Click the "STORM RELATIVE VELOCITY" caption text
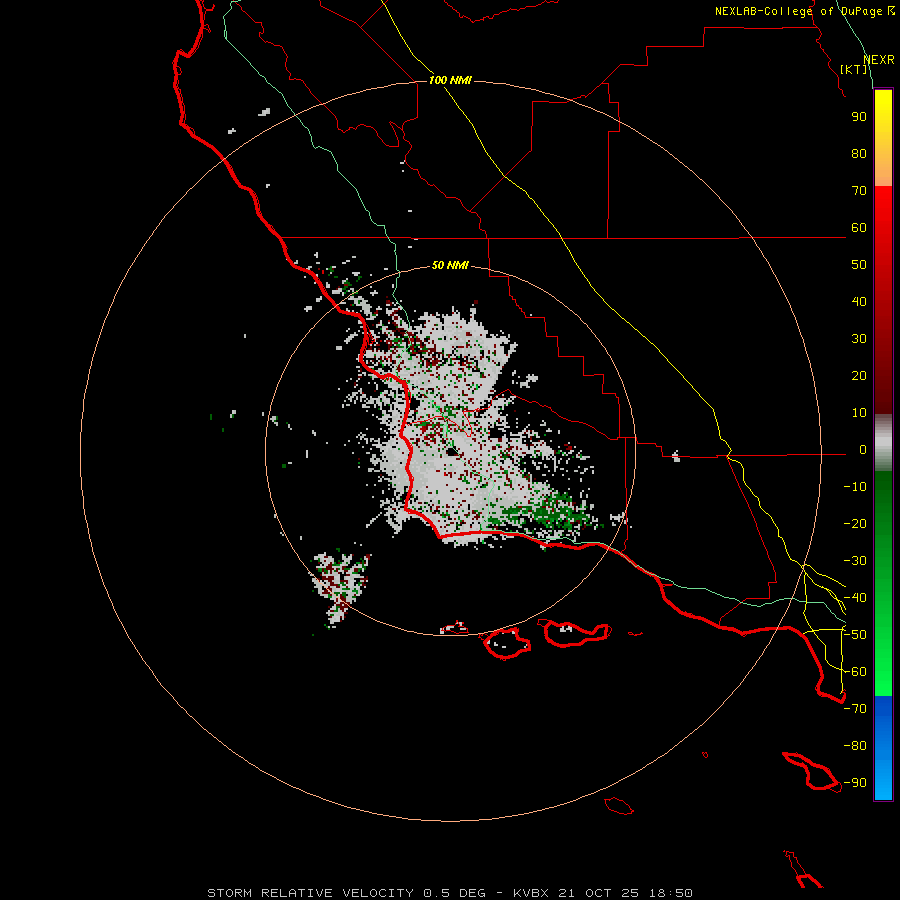 (x=310, y=893)
